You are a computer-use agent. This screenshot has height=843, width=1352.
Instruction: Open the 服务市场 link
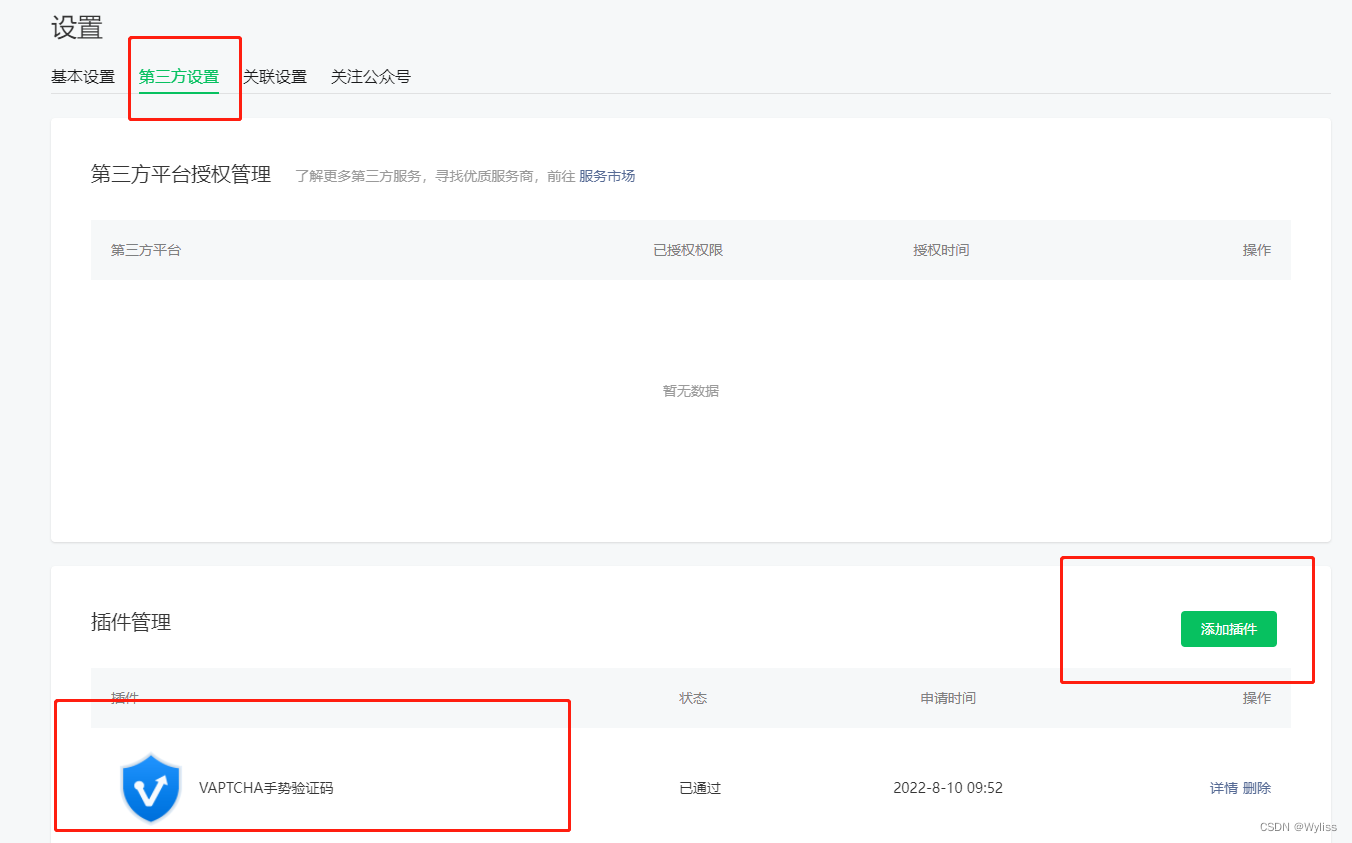pyautogui.click(x=607, y=176)
